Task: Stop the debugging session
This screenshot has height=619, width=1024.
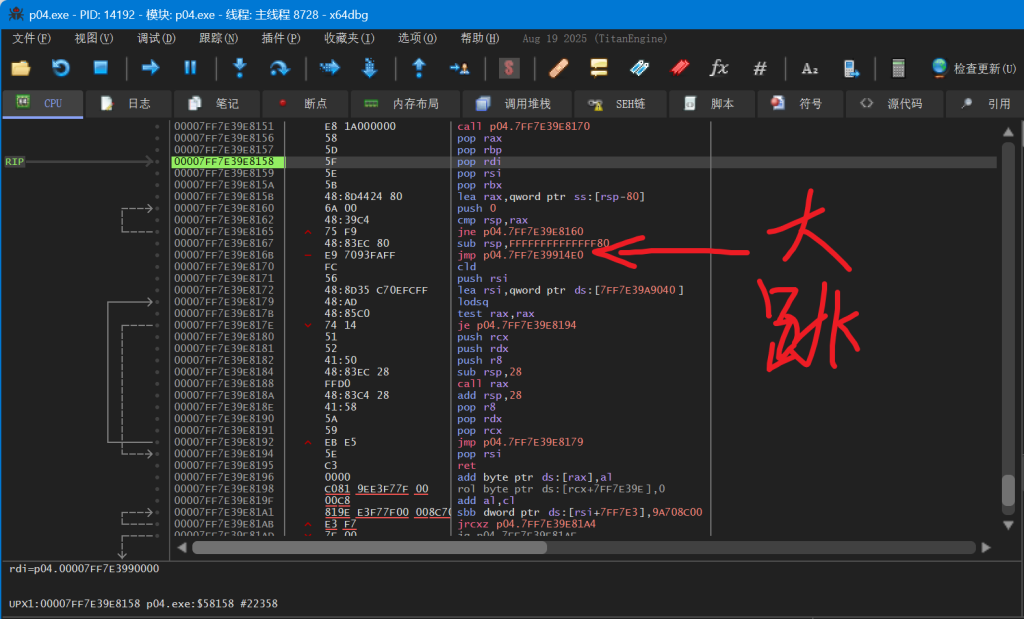Action: tap(100, 68)
